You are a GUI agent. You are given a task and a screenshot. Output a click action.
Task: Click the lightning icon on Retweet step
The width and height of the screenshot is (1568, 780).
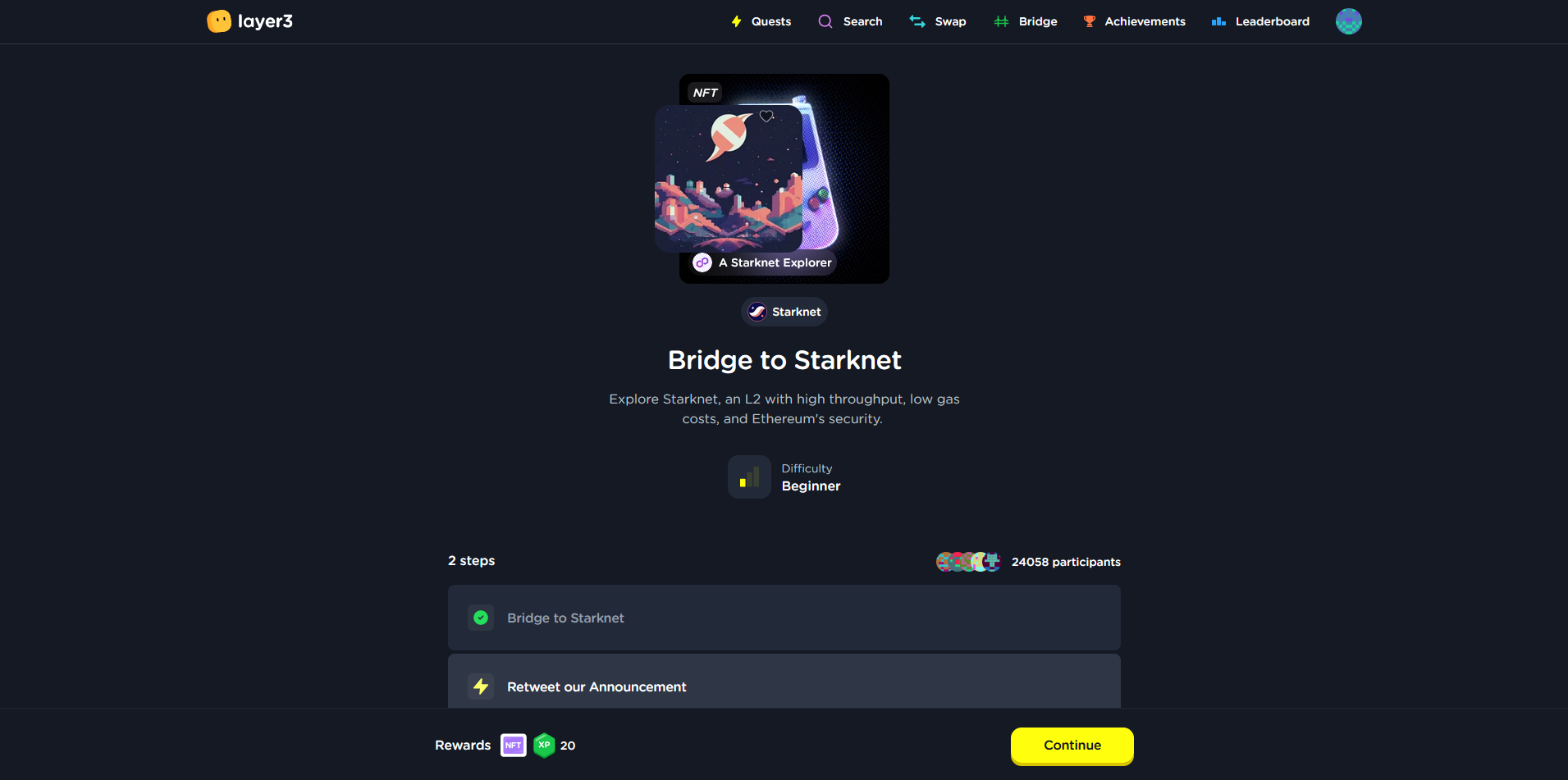tap(481, 686)
